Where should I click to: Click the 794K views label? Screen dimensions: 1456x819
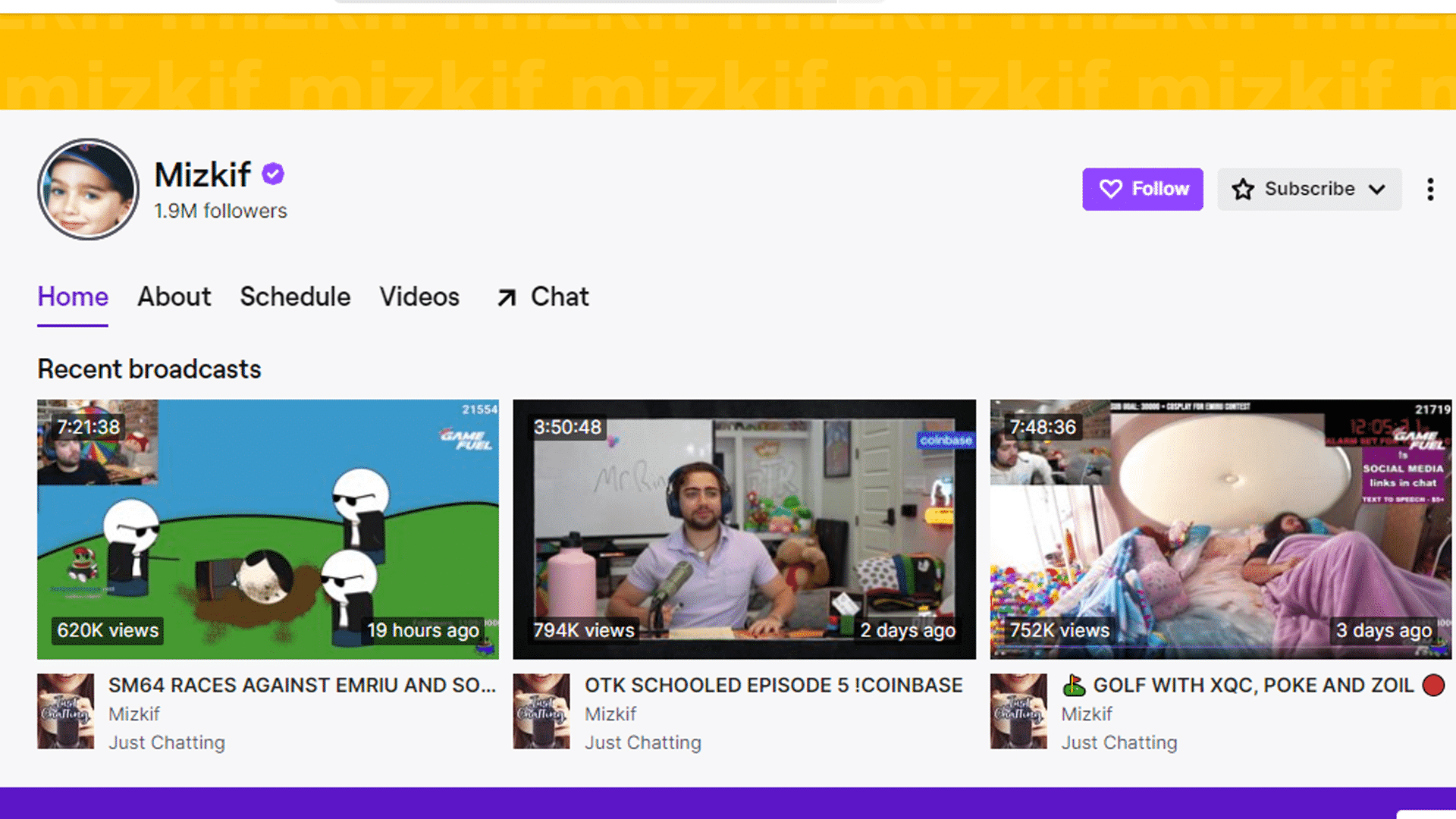coord(584,630)
